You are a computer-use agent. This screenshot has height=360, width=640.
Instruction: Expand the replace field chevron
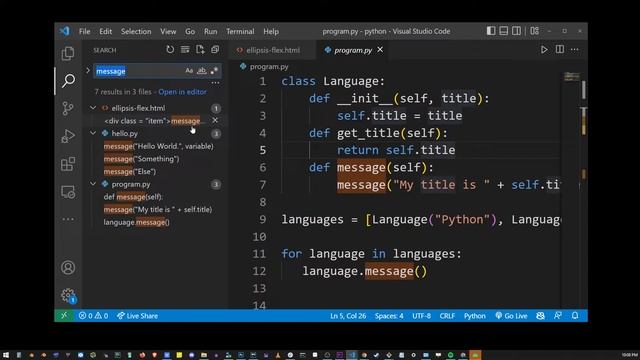88,71
